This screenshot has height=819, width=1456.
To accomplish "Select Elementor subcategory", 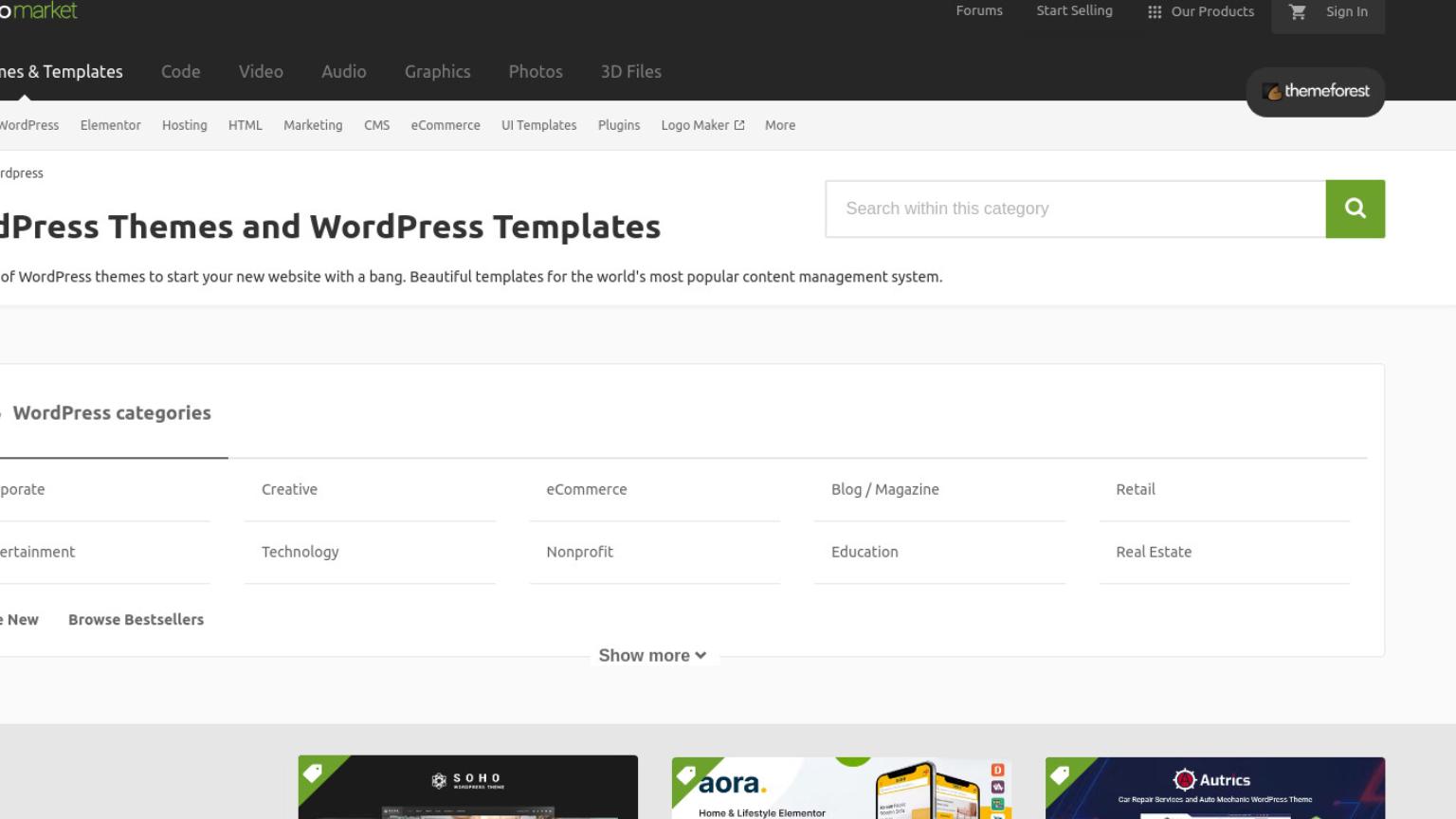I will [111, 125].
